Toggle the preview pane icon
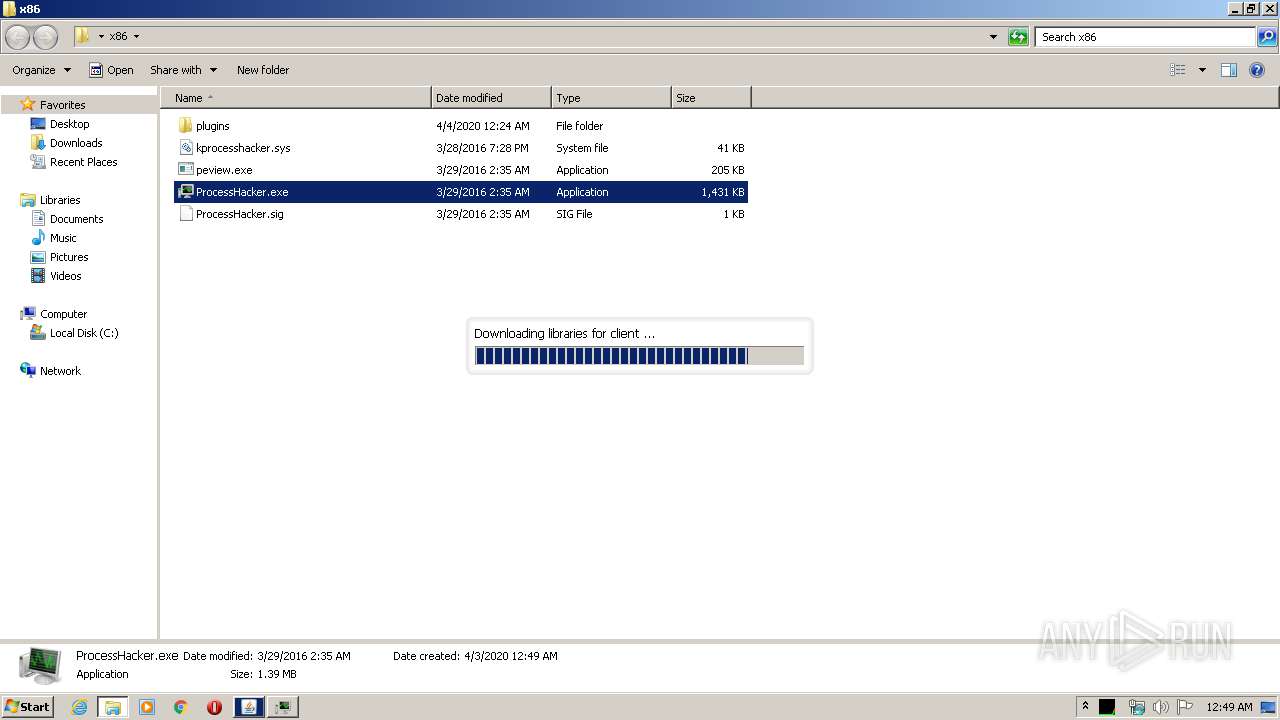 pyautogui.click(x=1229, y=70)
